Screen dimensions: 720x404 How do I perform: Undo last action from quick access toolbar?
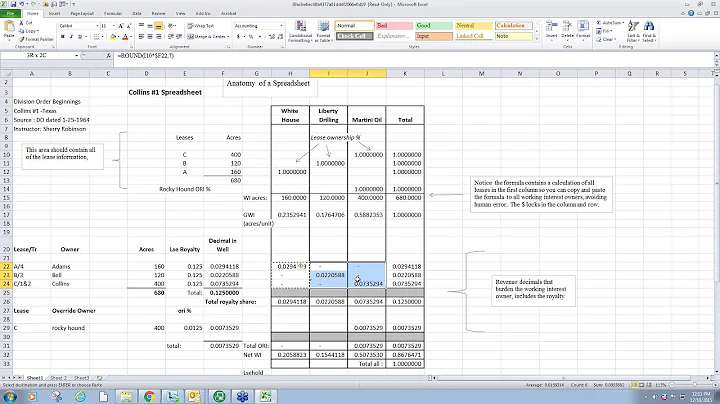pyautogui.click(x=22, y=4)
